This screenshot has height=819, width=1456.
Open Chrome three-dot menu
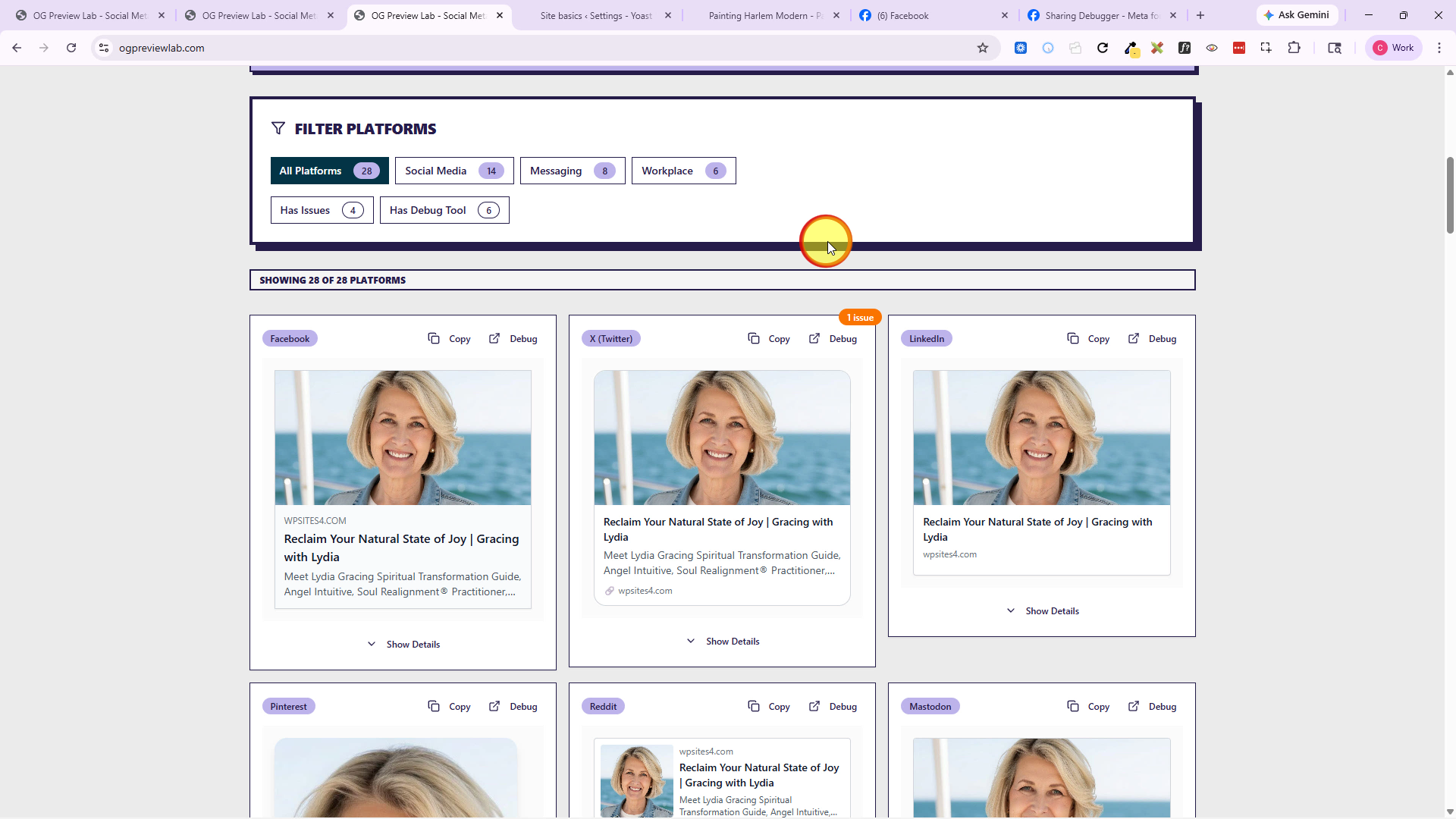click(1439, 48)
